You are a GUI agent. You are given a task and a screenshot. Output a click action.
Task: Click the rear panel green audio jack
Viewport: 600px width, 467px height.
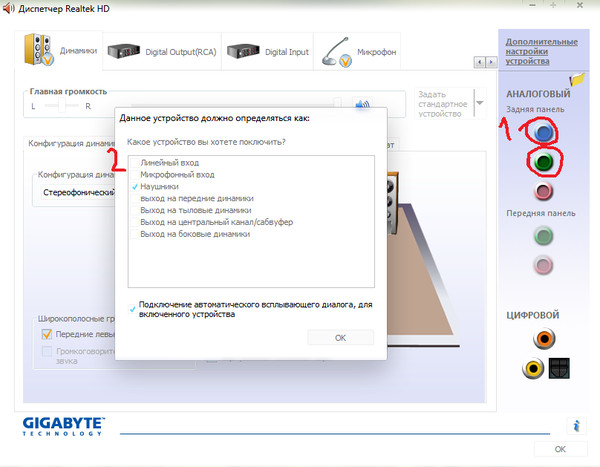coord(543,162)
